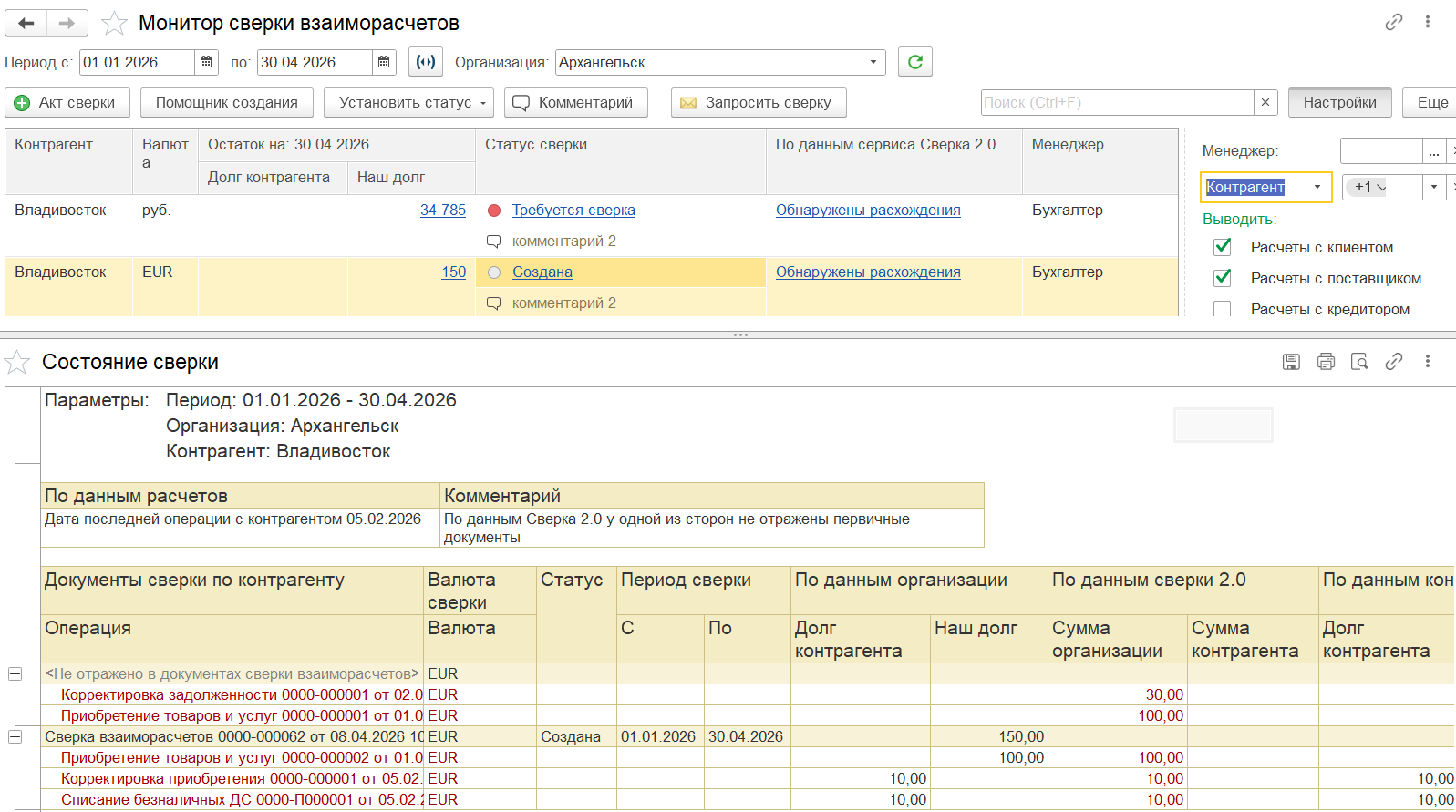Focus the Поиск search field

(1118, 102)
